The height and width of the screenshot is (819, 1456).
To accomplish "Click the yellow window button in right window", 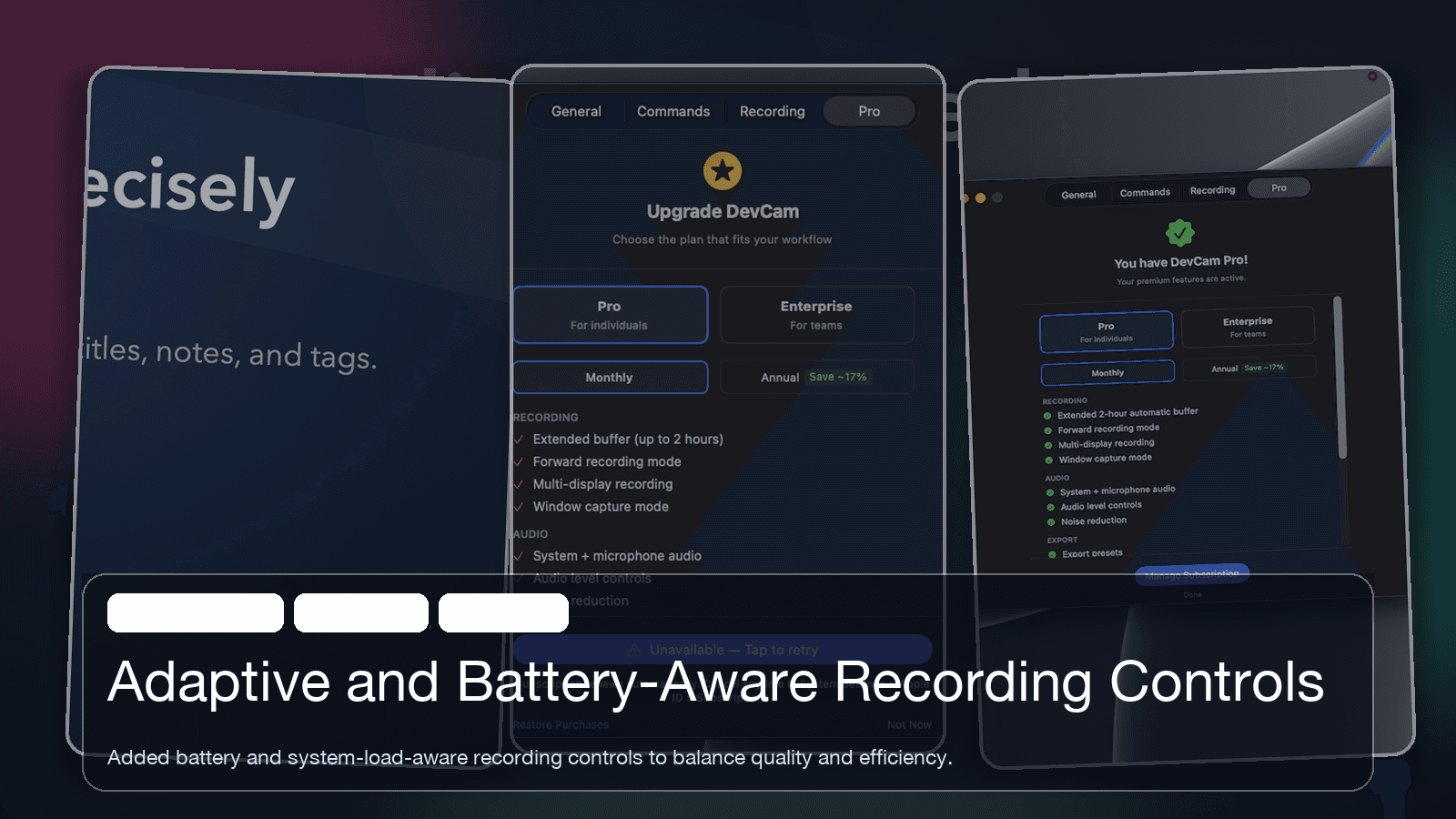I will click(980, 197).
